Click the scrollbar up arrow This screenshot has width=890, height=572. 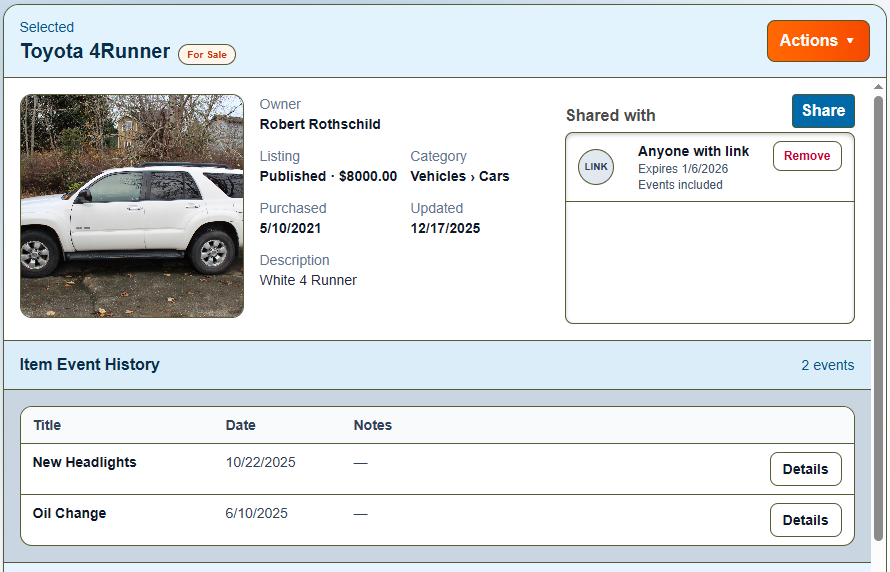click(878, 87)
